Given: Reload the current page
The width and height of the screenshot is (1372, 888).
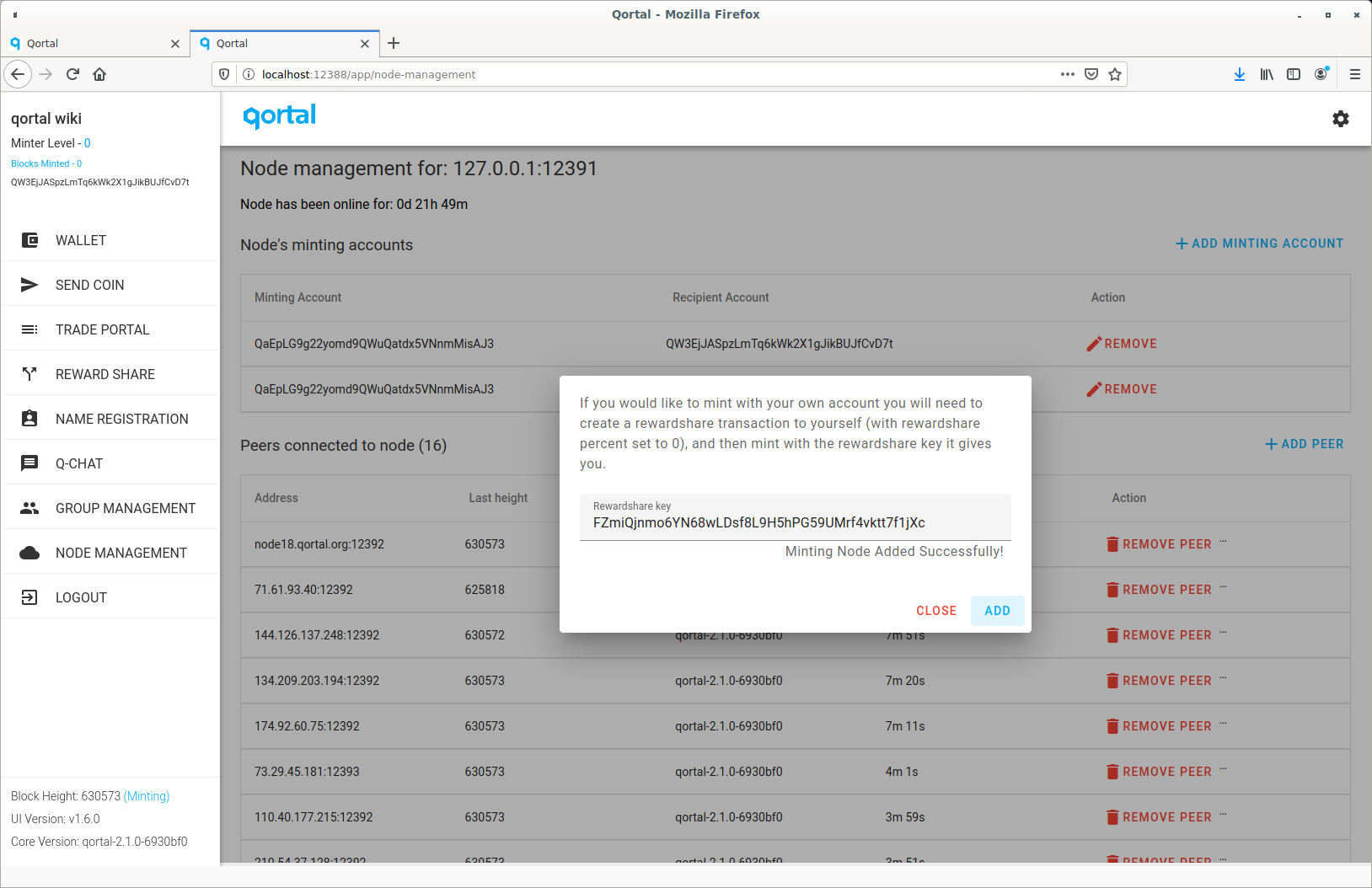Looking at the screenshot, I should coord(72,74).
